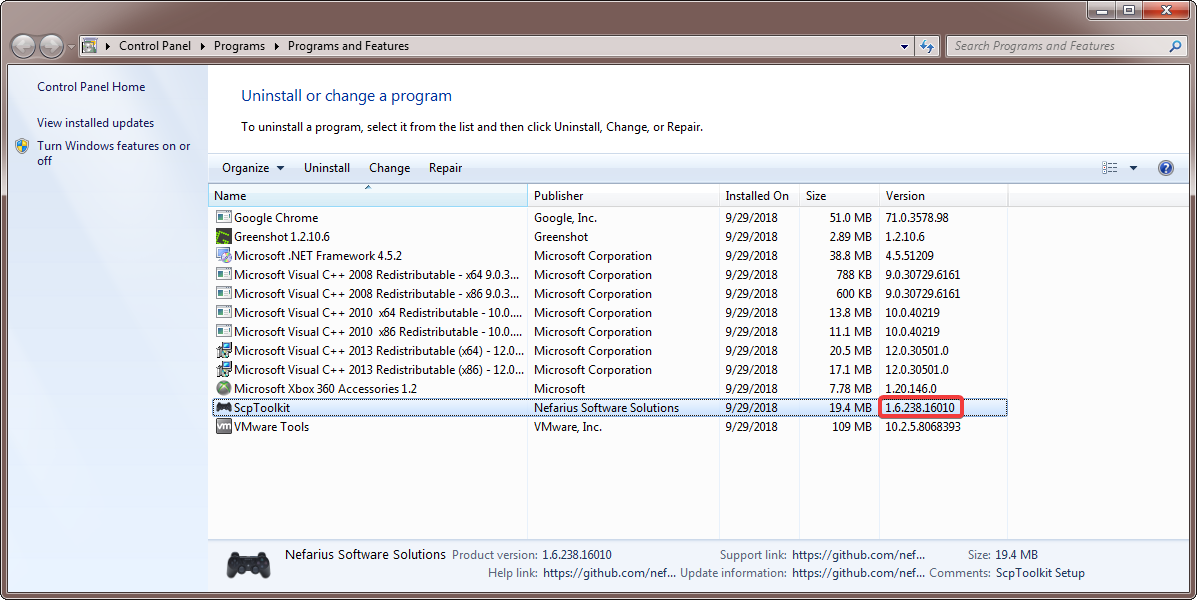Sort by the Version column header
Screen dimensions: 1197x600
(944, 196)
